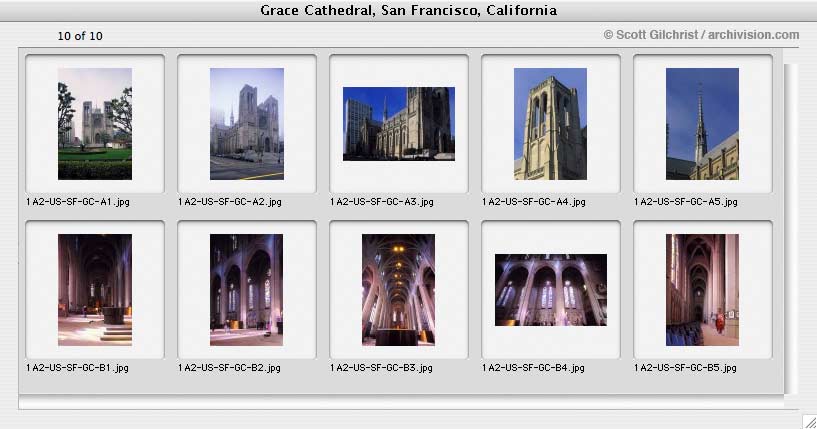Image resolution: width=817 pixels, height=429 pixels.
Task: Select the 1A2-US-SF-GC-B3 vaulted ceiling thumbnail
Action: pyautogui.click(x=398, y=290)
